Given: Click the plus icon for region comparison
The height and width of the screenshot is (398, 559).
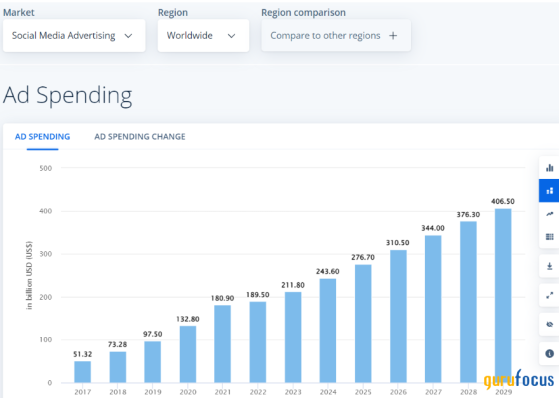Looking at the screenshot, I should 393,36.
